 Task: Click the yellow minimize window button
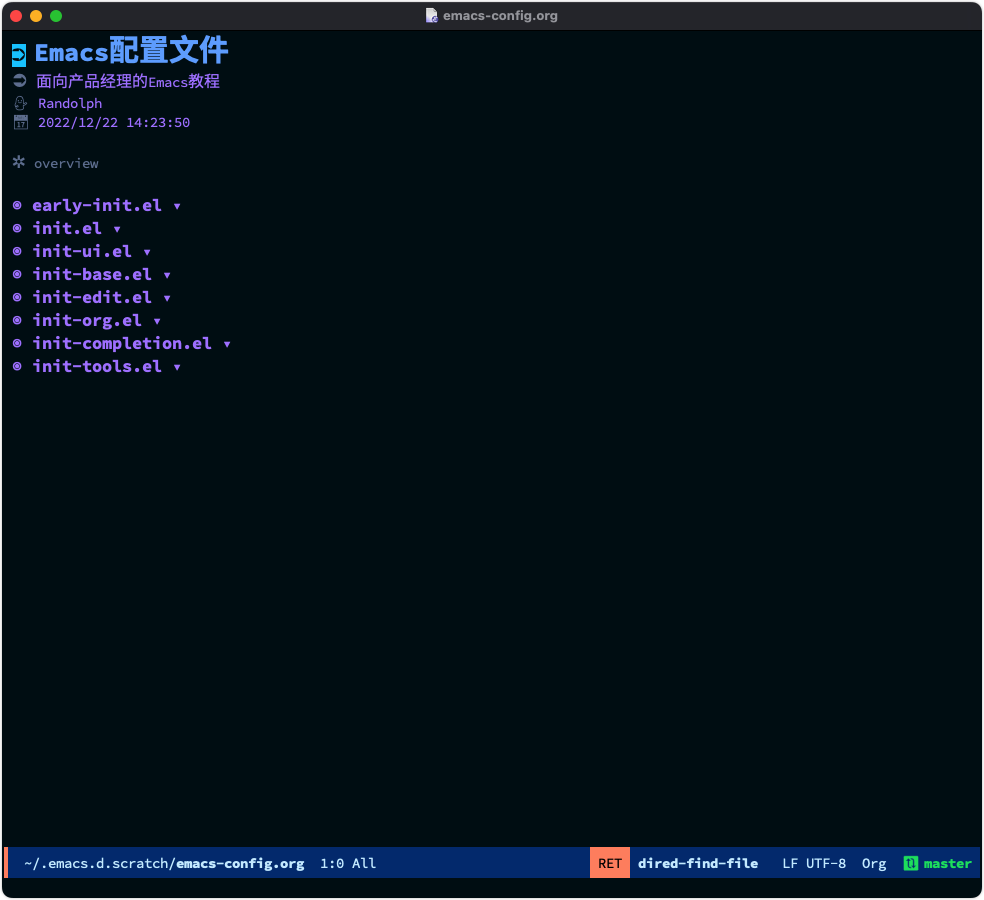click(36, 16)
